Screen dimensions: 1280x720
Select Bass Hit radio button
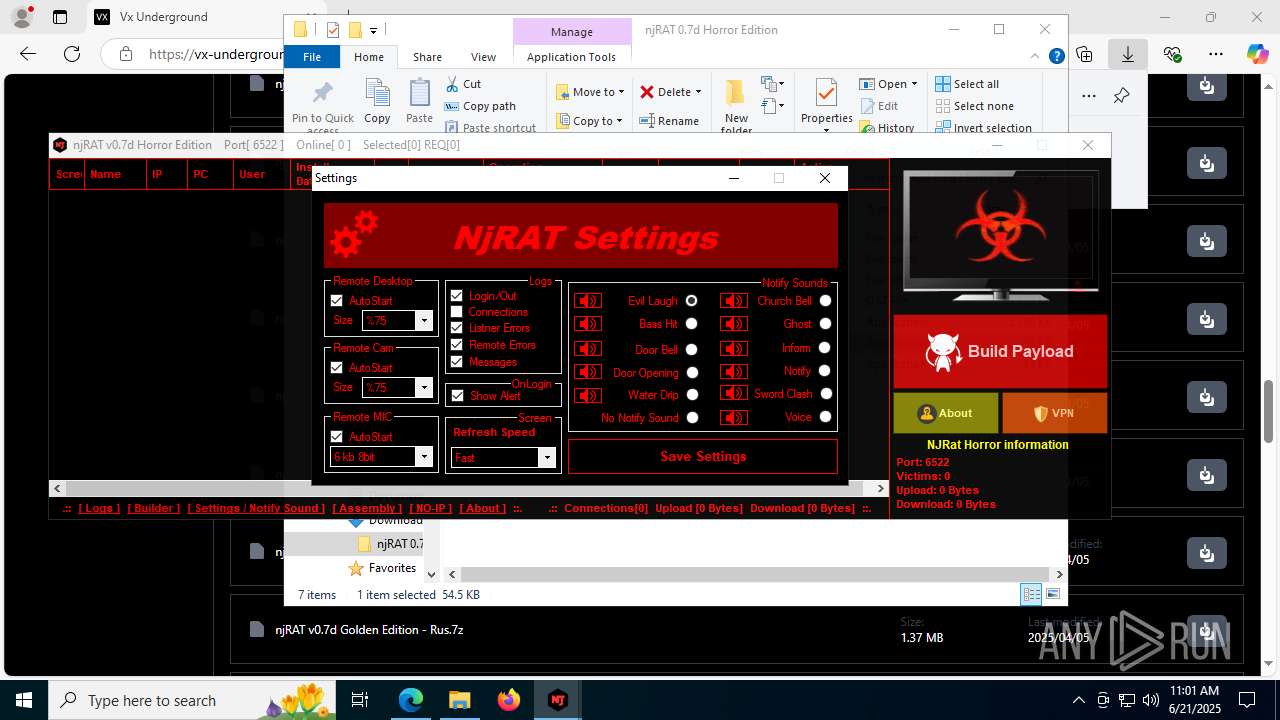[x=691, y=323]
